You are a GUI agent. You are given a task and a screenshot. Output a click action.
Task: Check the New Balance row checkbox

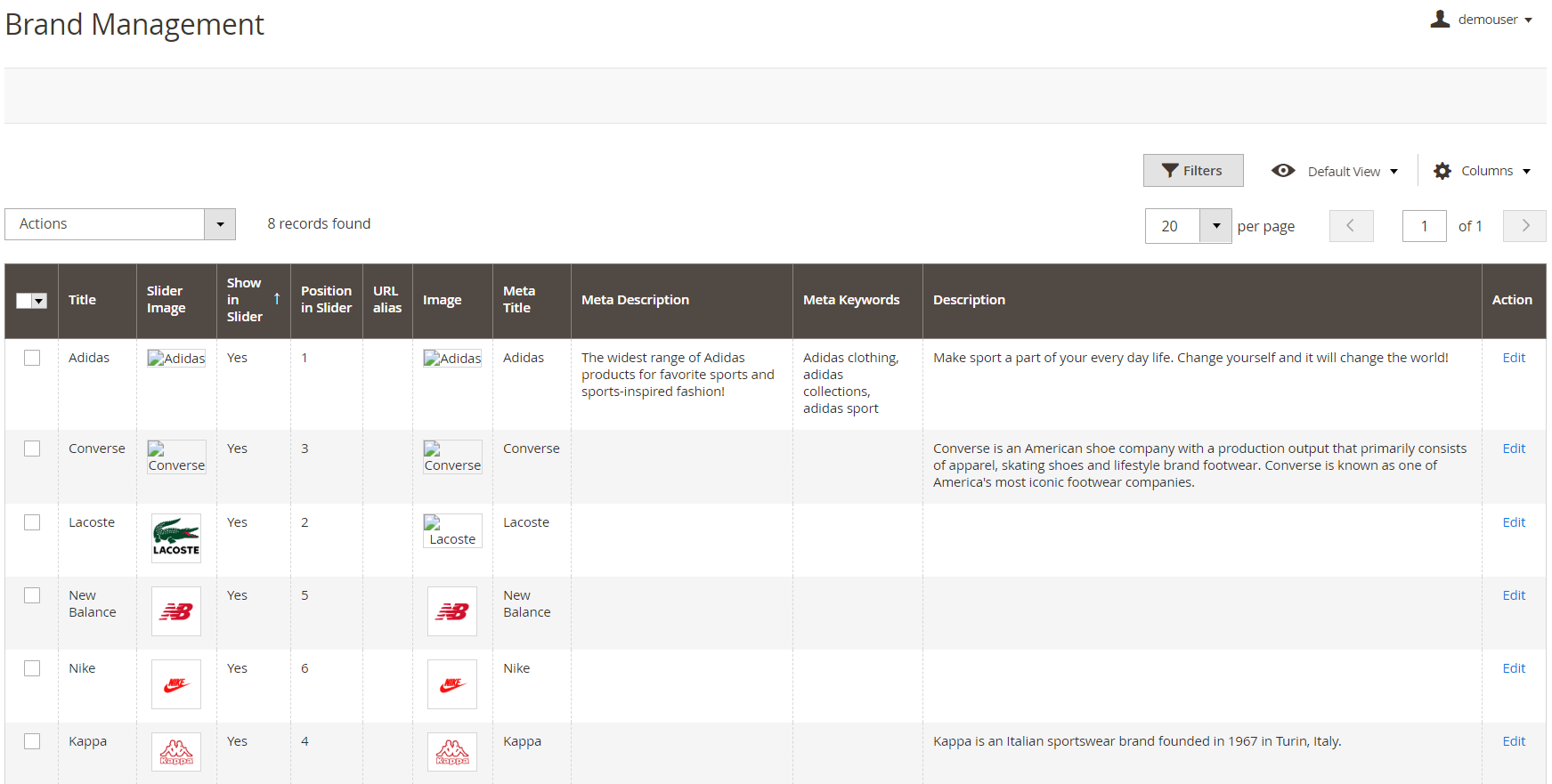coord(32,595)
